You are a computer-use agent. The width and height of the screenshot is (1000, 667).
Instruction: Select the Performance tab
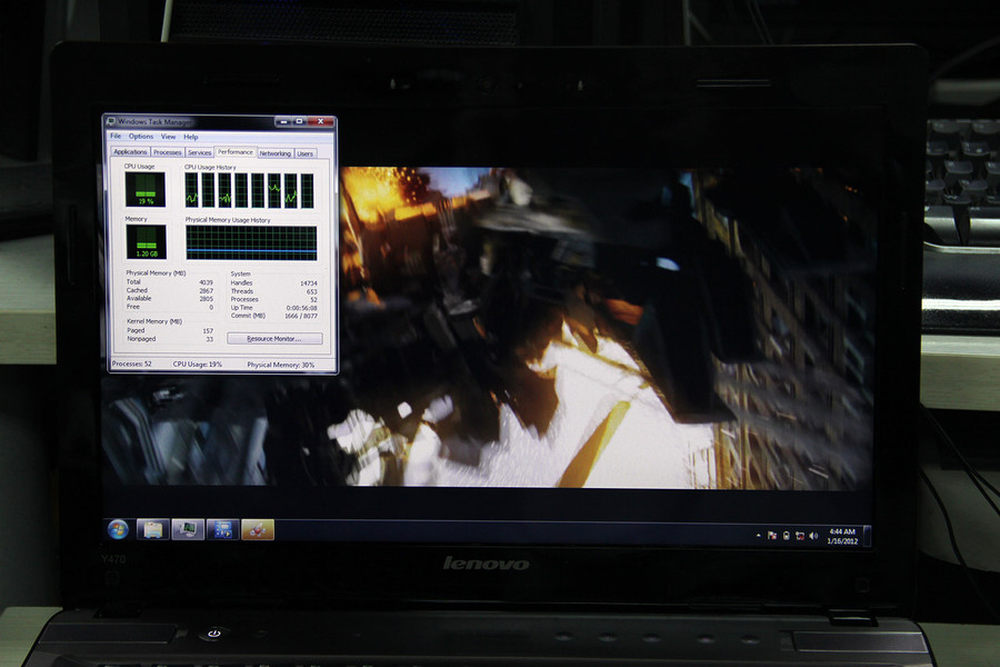235,152
